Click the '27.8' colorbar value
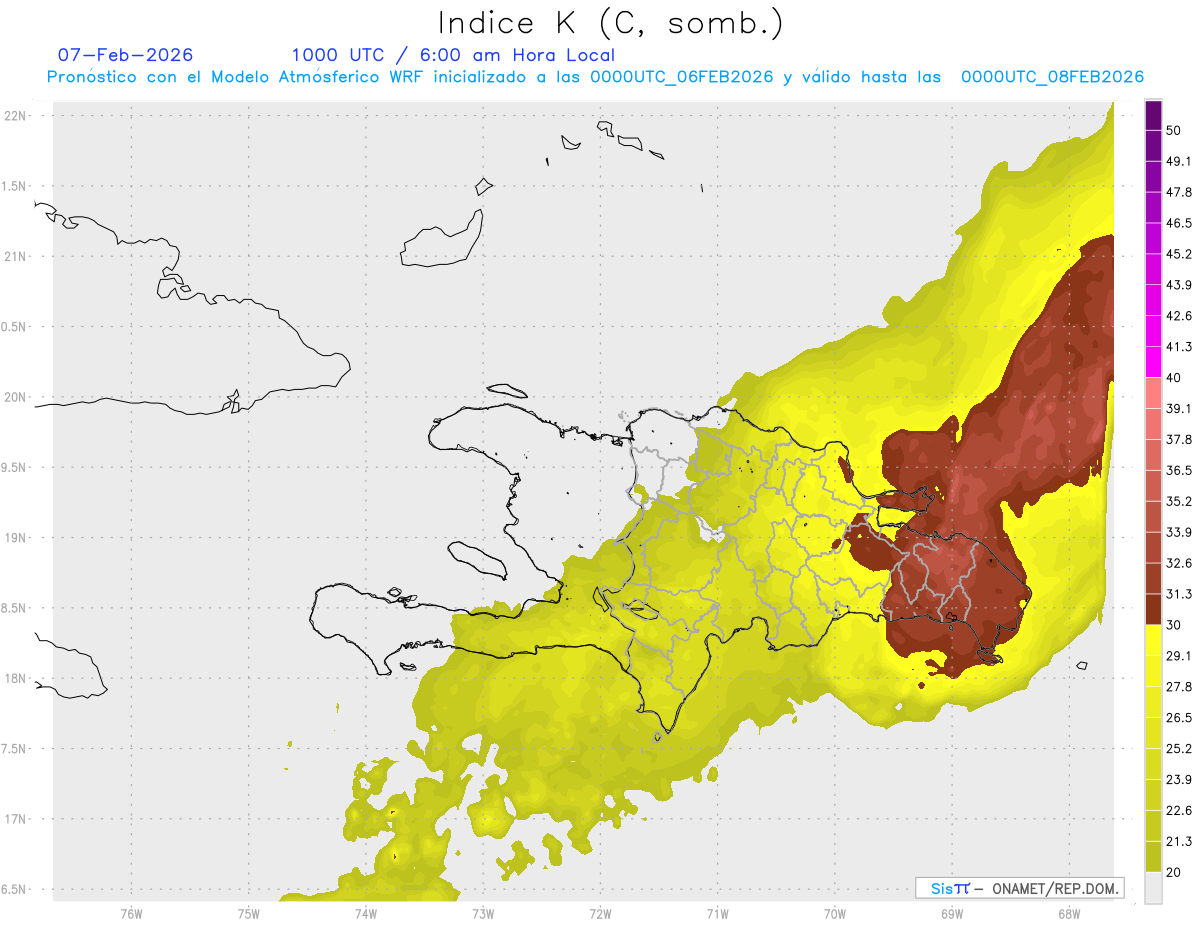 click(x=1179, y=687)
